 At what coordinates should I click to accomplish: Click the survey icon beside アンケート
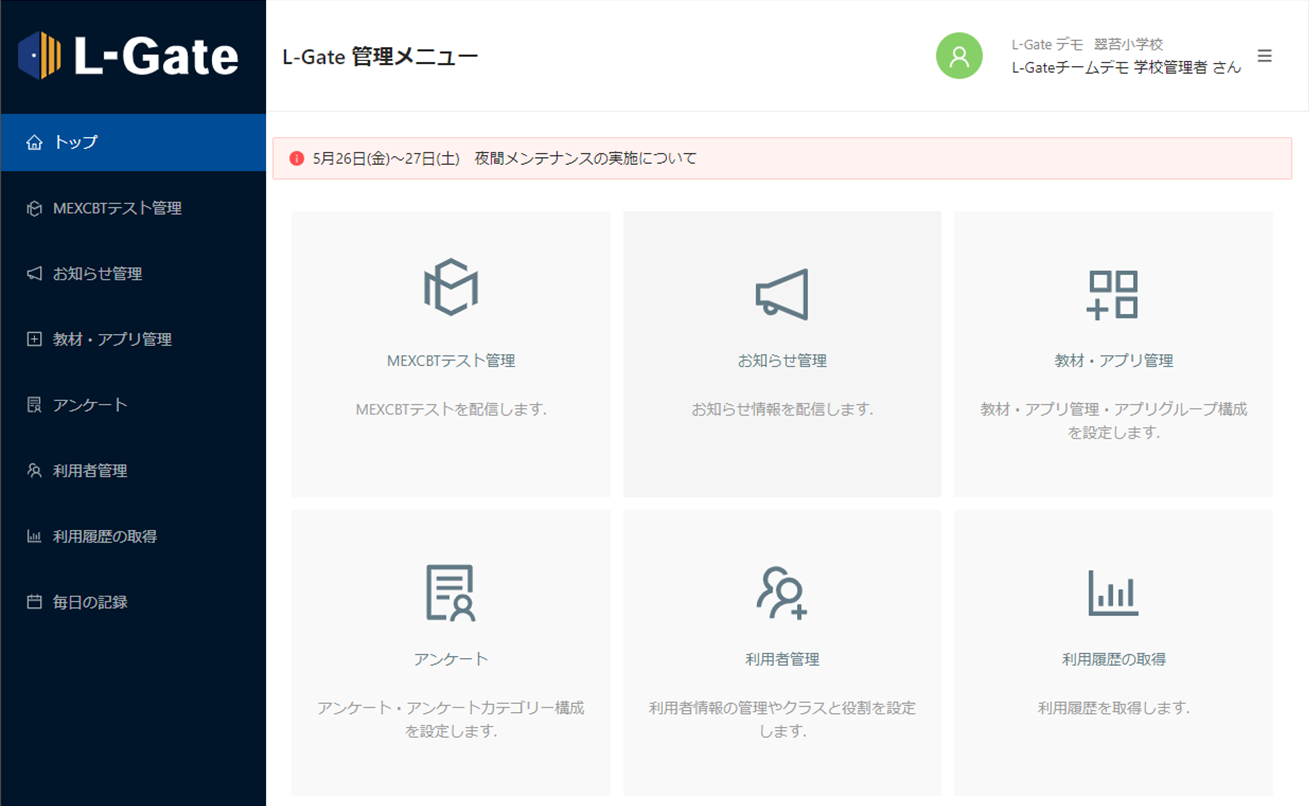coord(33,404)
